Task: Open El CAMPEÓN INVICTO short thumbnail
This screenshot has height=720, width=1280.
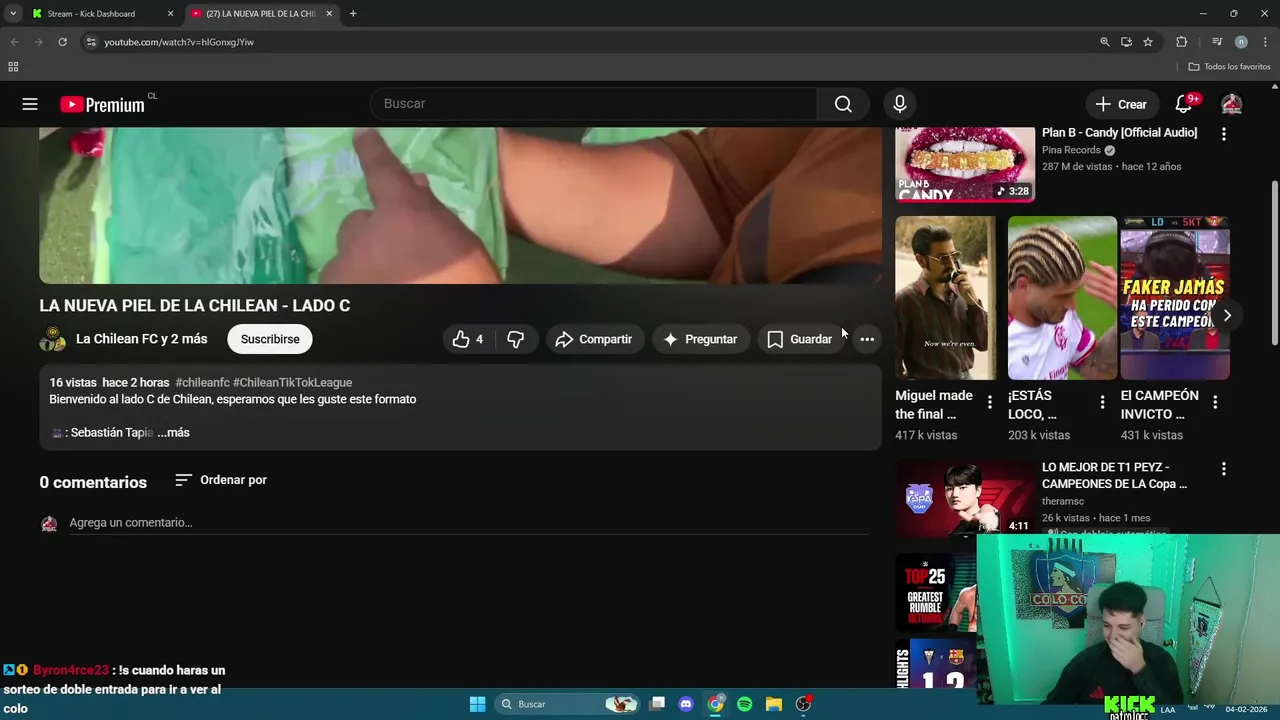Action: pos(1175,298)
